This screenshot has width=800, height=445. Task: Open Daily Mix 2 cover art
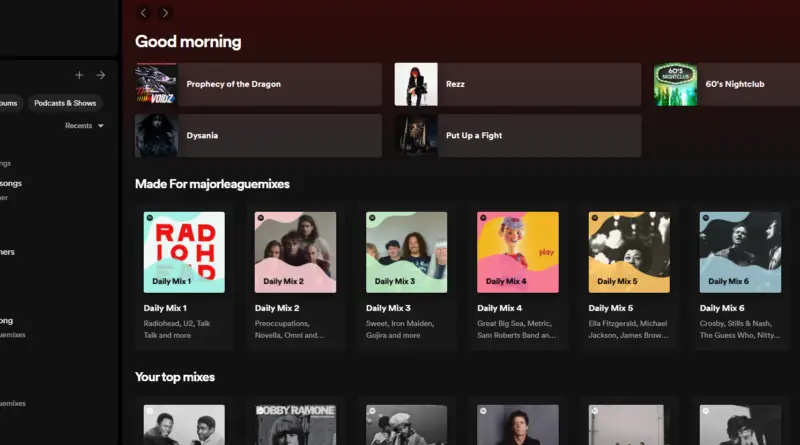pyautogui.click(x=295, y=252)
